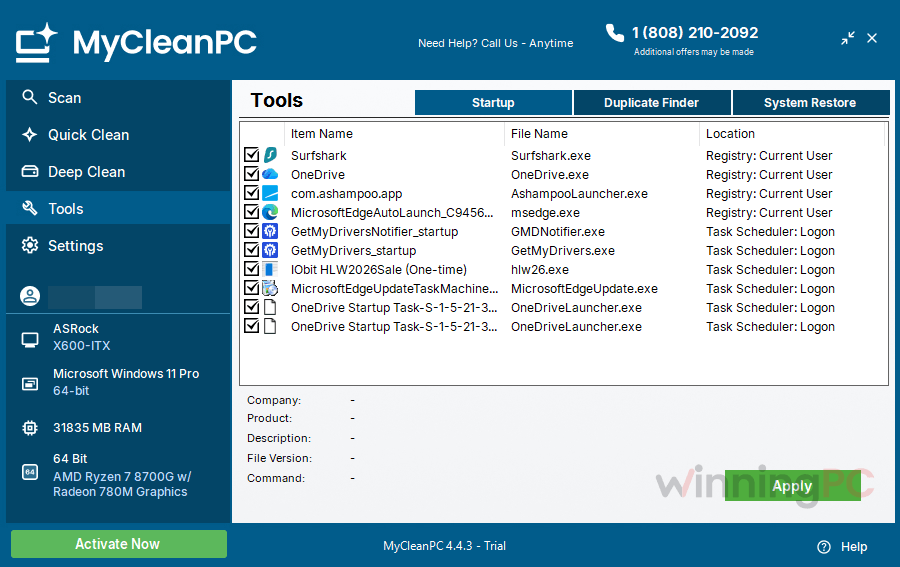Screen dimensions: 900x567
Task: Switch to the Duplicate Finder tab
Action: click(651, 103)
